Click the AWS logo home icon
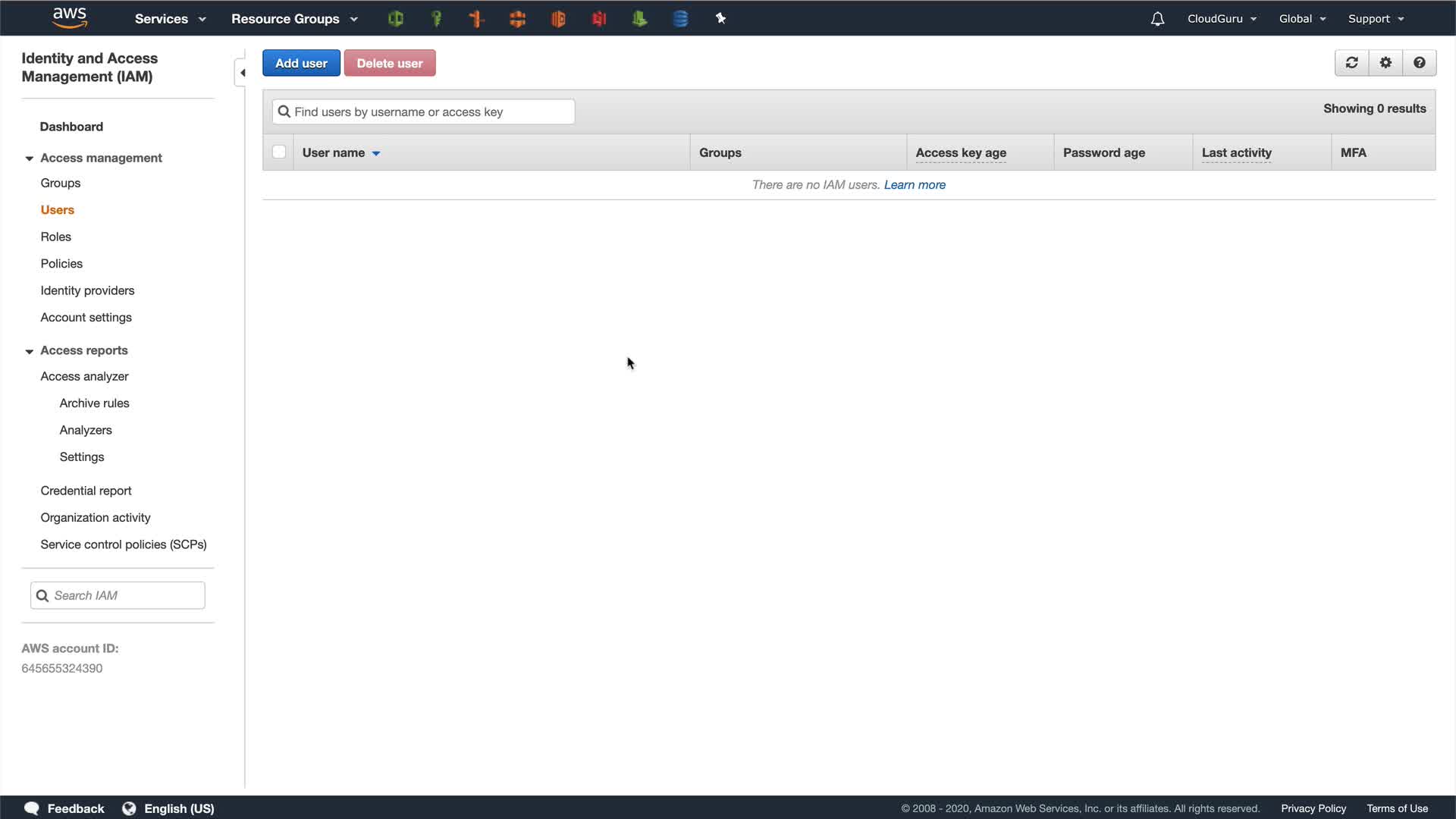The image size is (1456, 819). 70,17
